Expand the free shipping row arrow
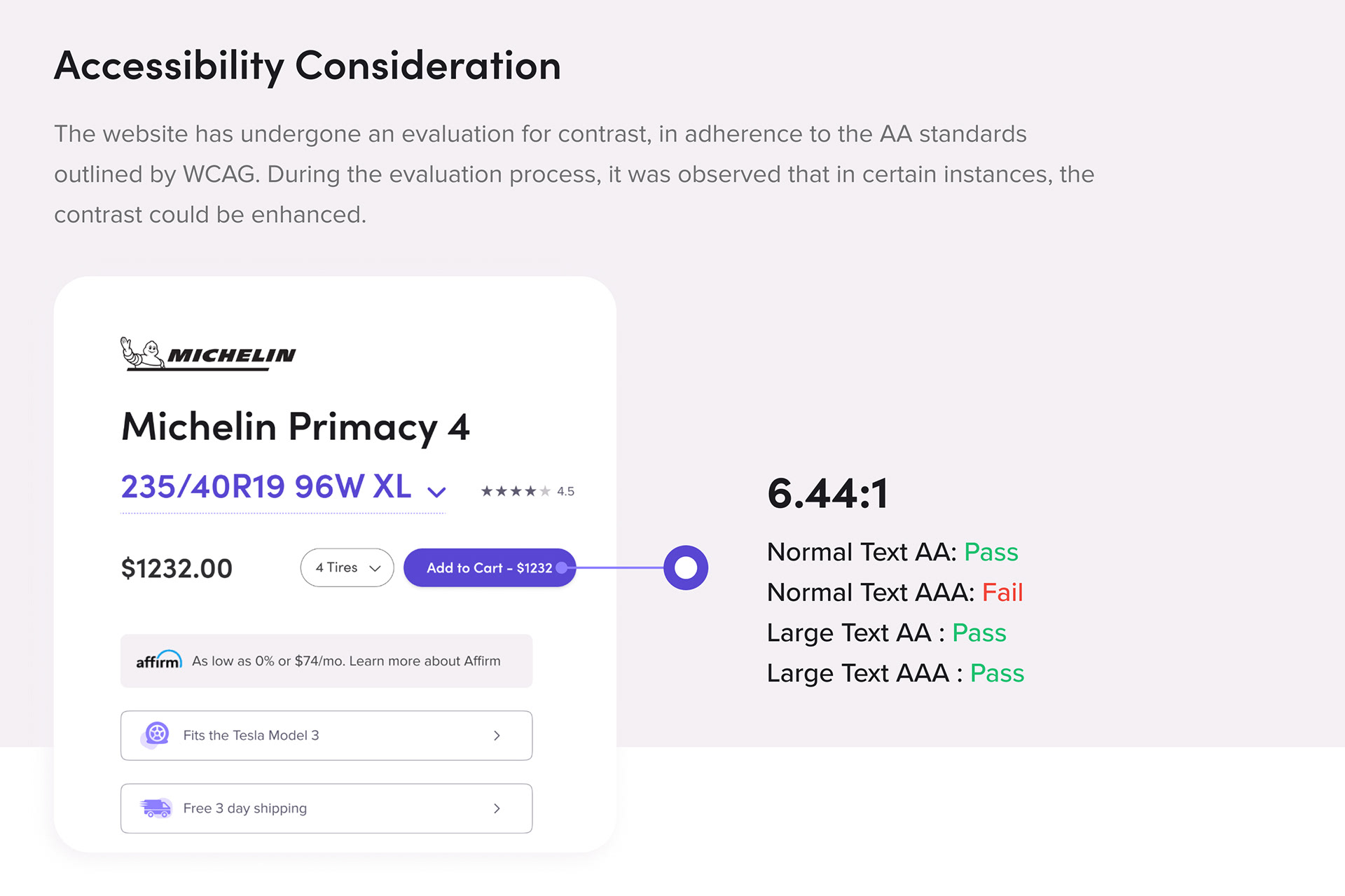This screenshot has height=896, width=1345. 497,808
